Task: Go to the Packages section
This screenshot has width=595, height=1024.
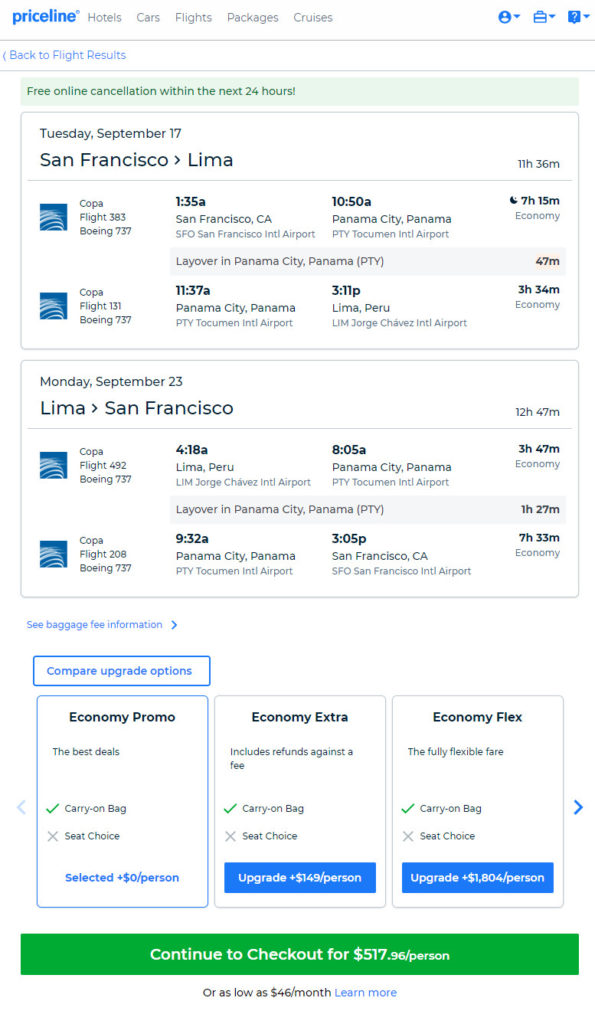Action: [x=253, y=18]
